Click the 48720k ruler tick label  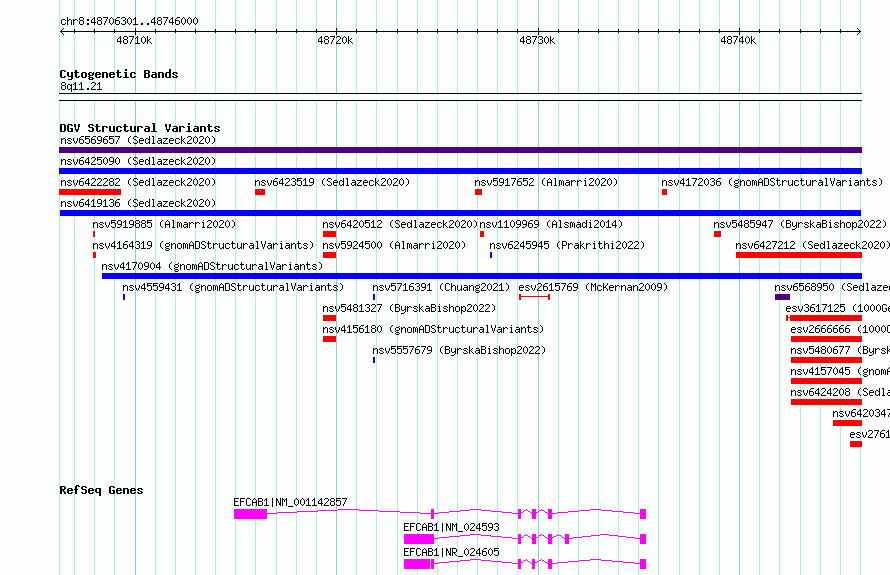(x=335, y=40)
